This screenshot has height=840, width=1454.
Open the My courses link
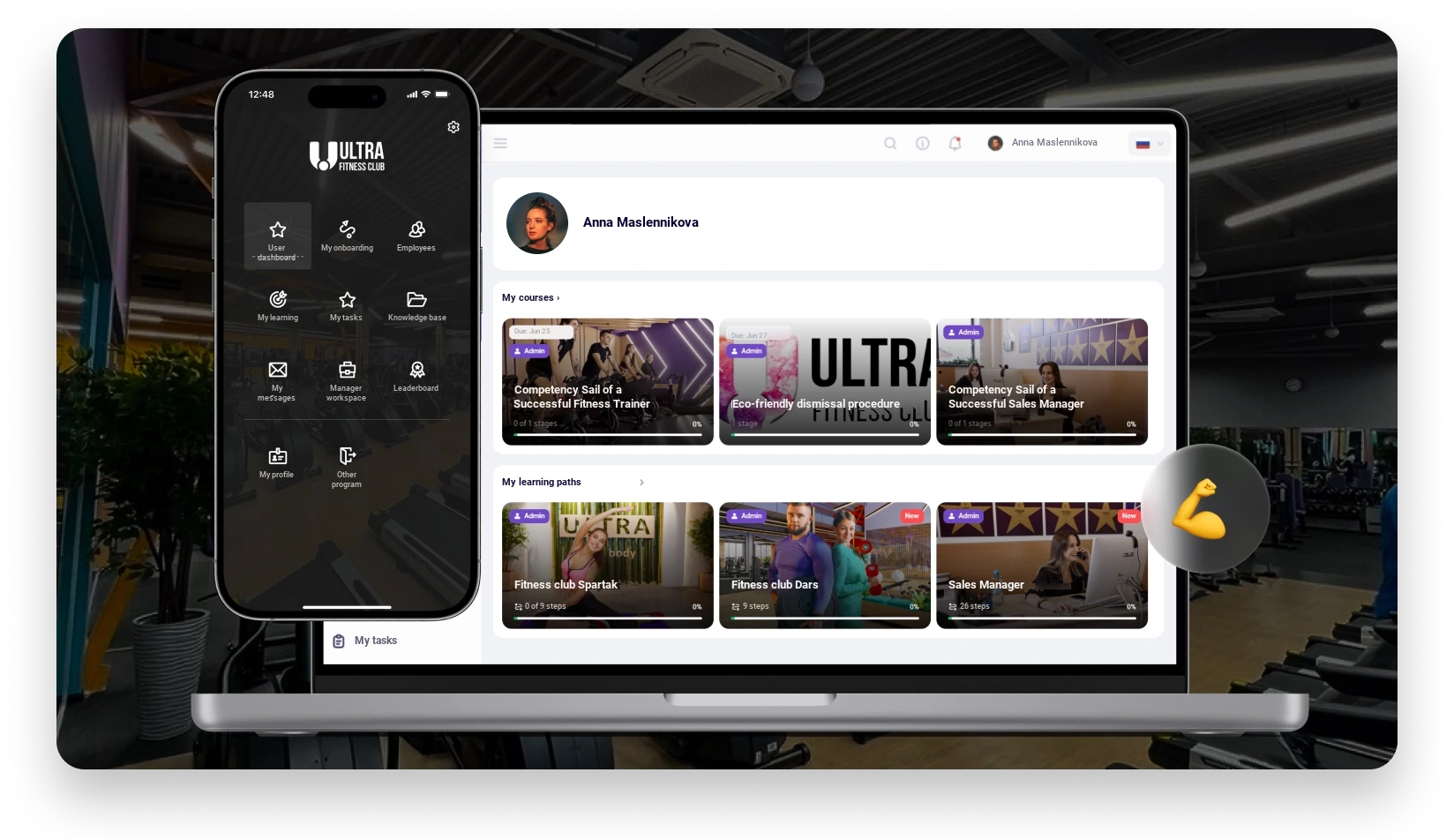(530, 298)
